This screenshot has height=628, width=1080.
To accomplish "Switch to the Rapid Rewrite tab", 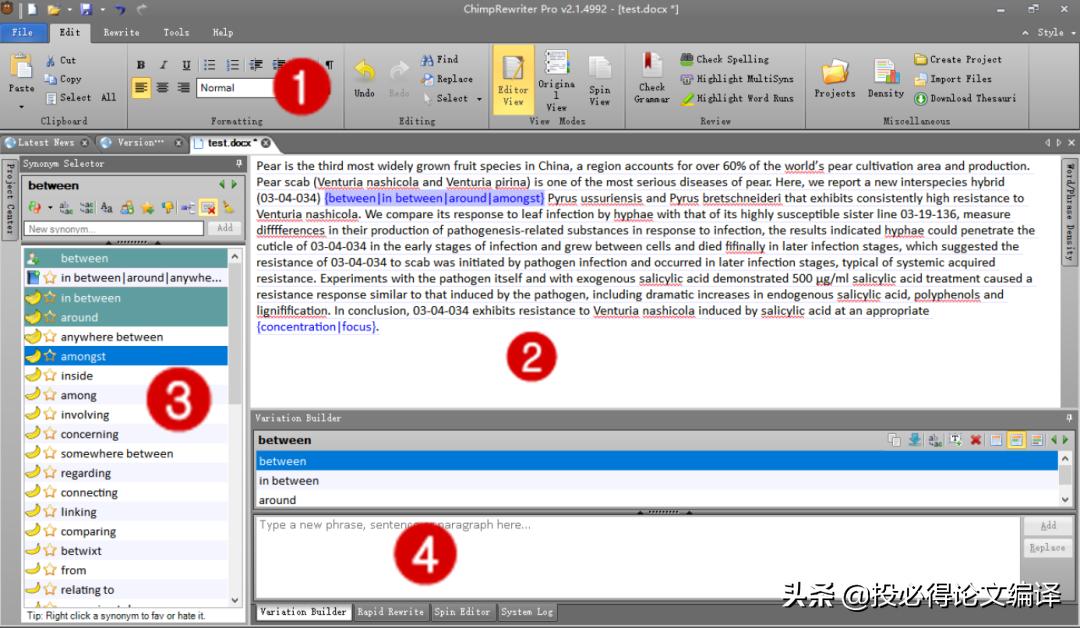I will click(390, 611).
